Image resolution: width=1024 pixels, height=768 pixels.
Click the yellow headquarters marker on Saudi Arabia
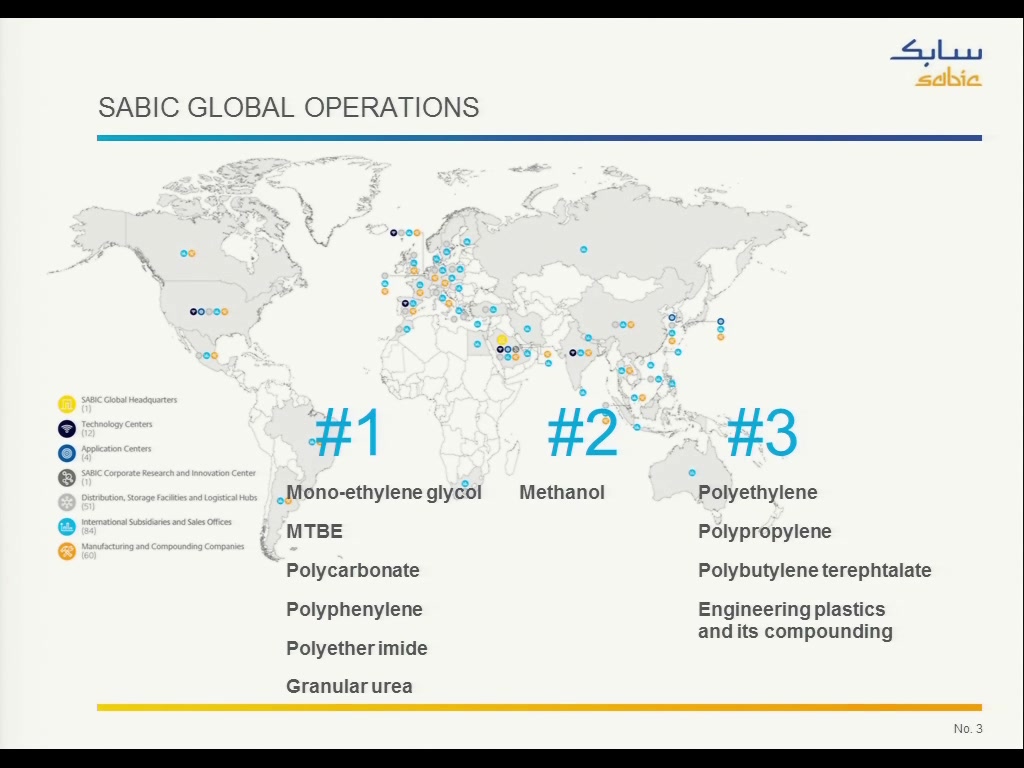502,340
